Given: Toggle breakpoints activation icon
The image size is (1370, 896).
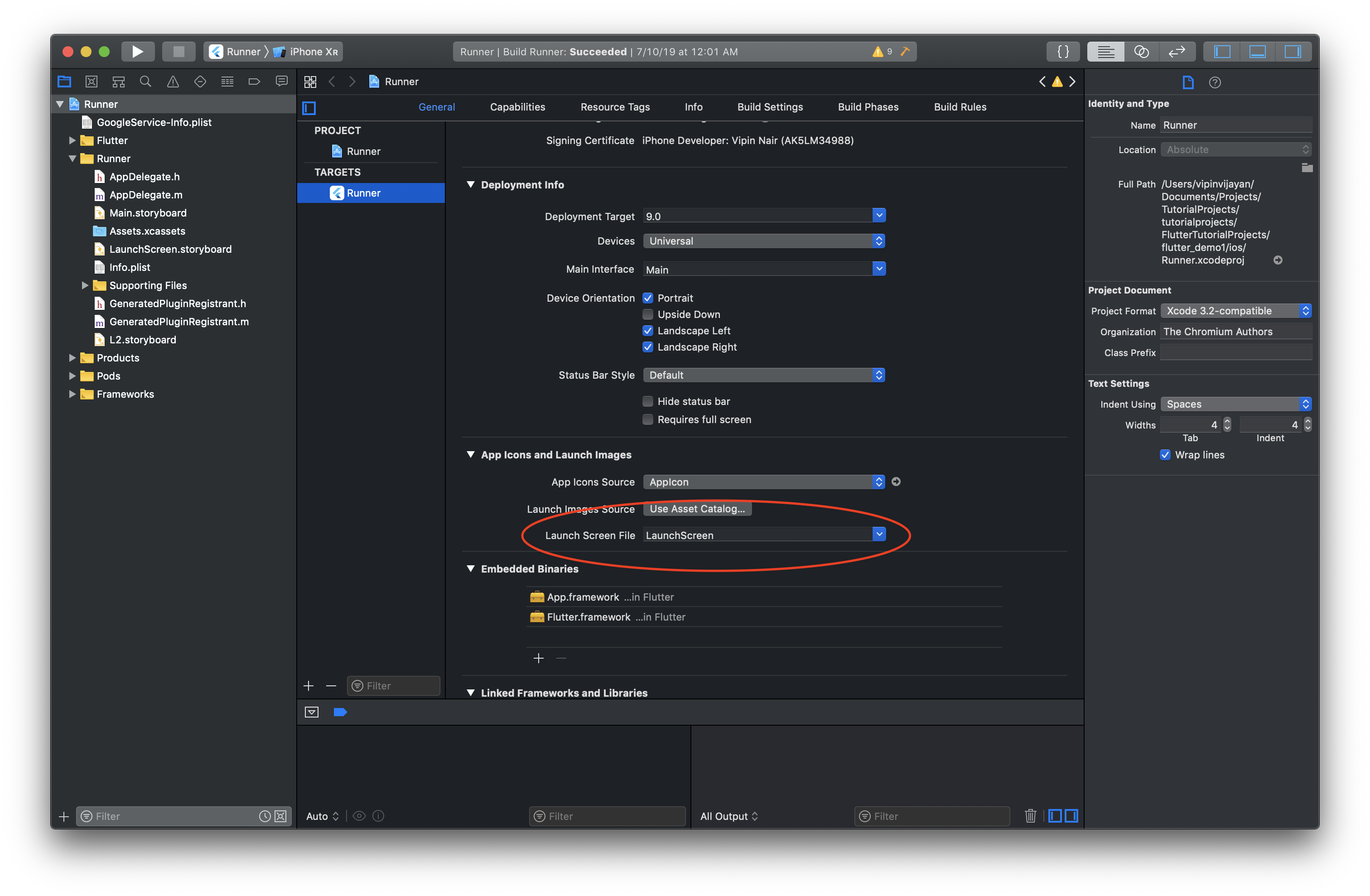Looking at the screenshot, I should click(340, 713).
